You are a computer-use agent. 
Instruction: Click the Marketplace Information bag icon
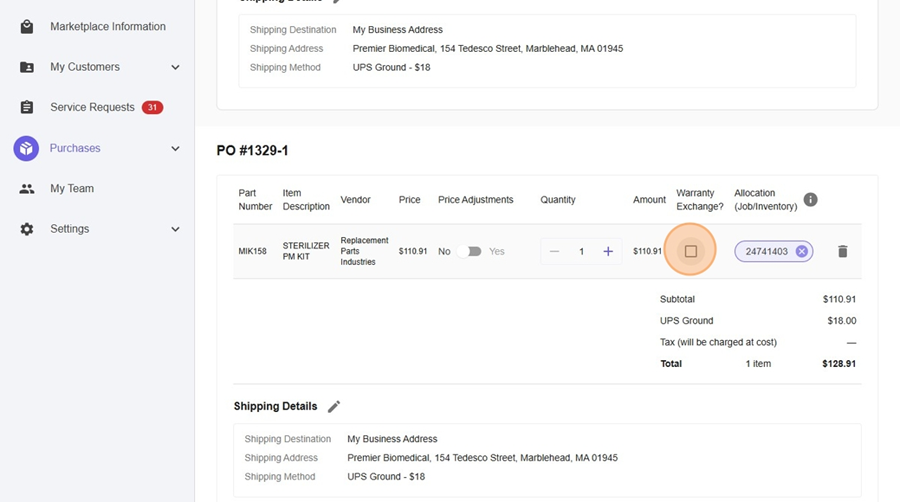click(x=27, y=27)
